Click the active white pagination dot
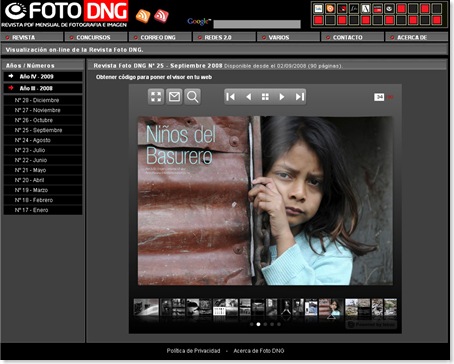 click(258, 324)
